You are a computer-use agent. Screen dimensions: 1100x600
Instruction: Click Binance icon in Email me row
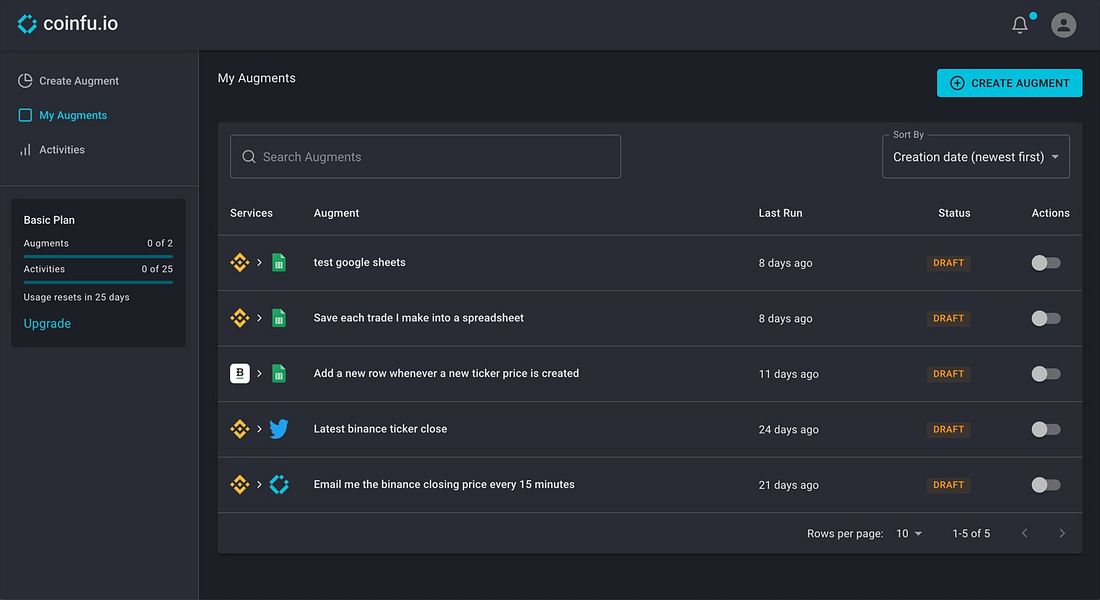click(240, 484)
